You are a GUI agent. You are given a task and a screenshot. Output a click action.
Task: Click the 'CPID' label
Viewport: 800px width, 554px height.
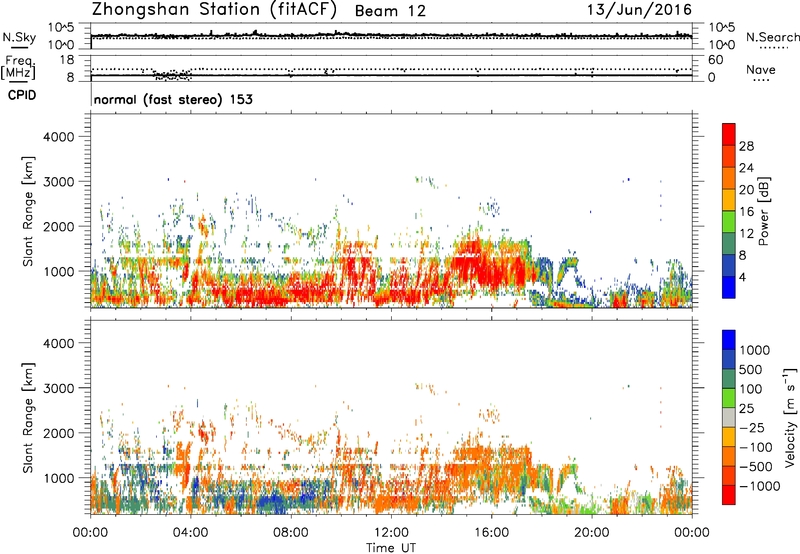22,95
